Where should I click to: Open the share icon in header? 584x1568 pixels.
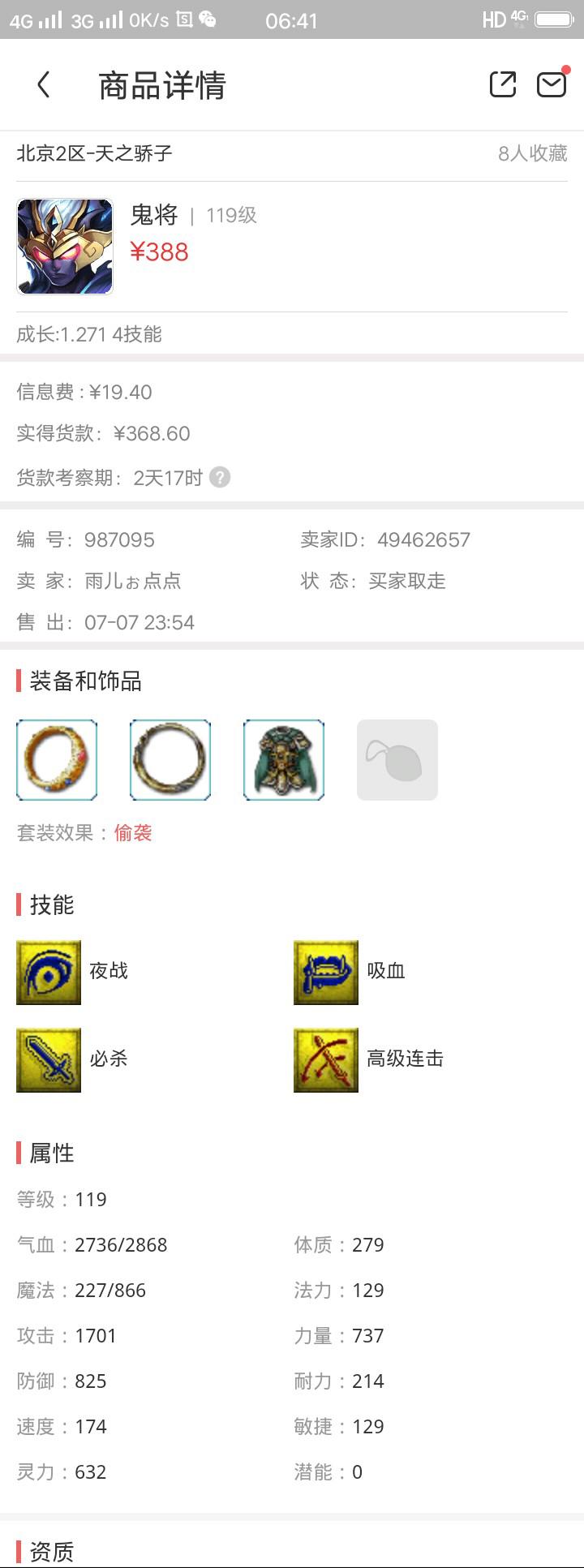[x=503, y=84]
